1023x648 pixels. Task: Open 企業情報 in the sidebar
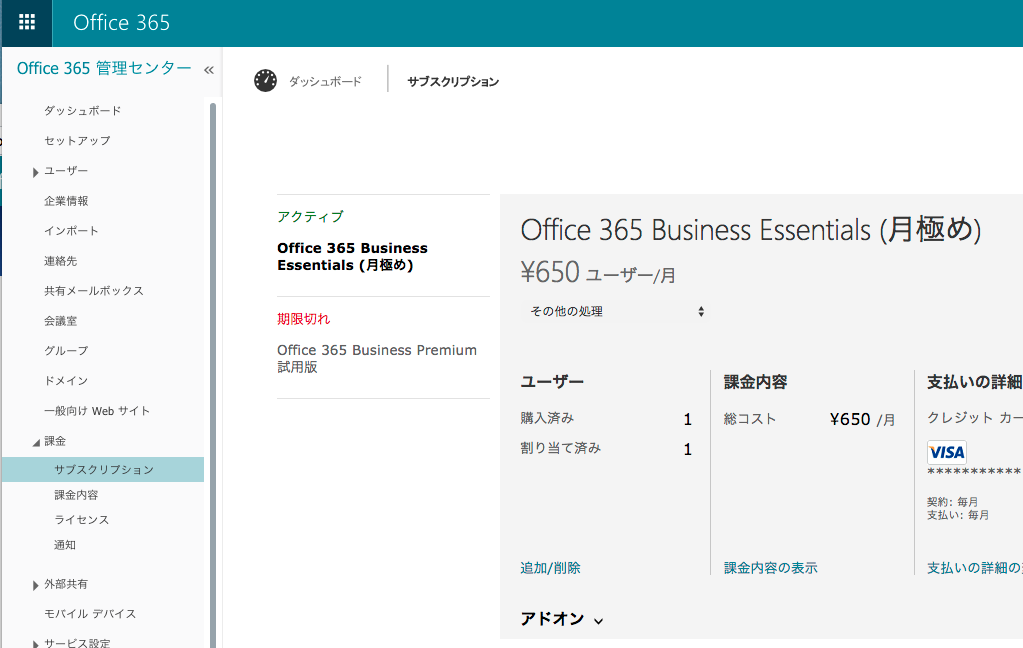66,200
